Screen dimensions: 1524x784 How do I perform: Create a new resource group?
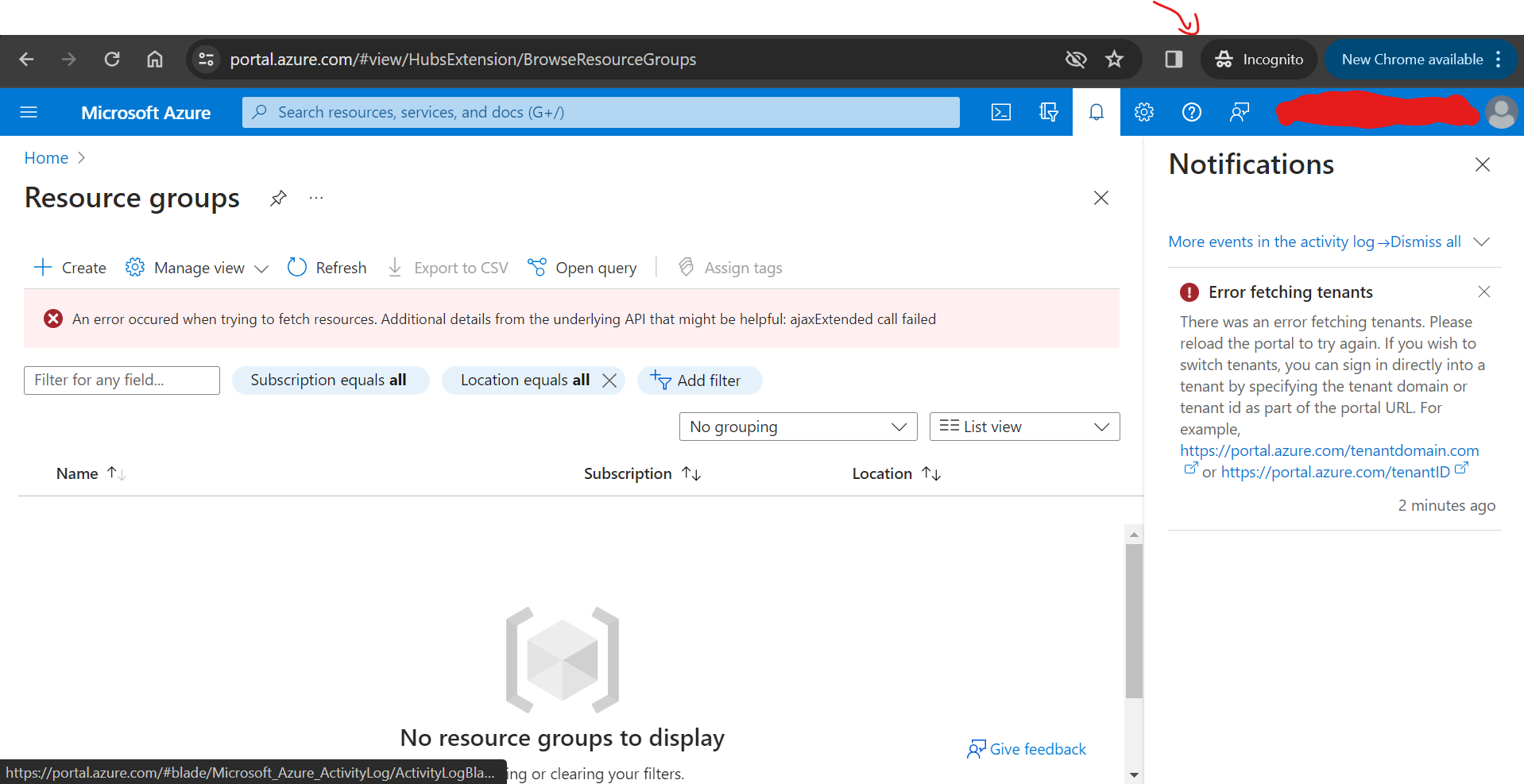click(70, 268)
